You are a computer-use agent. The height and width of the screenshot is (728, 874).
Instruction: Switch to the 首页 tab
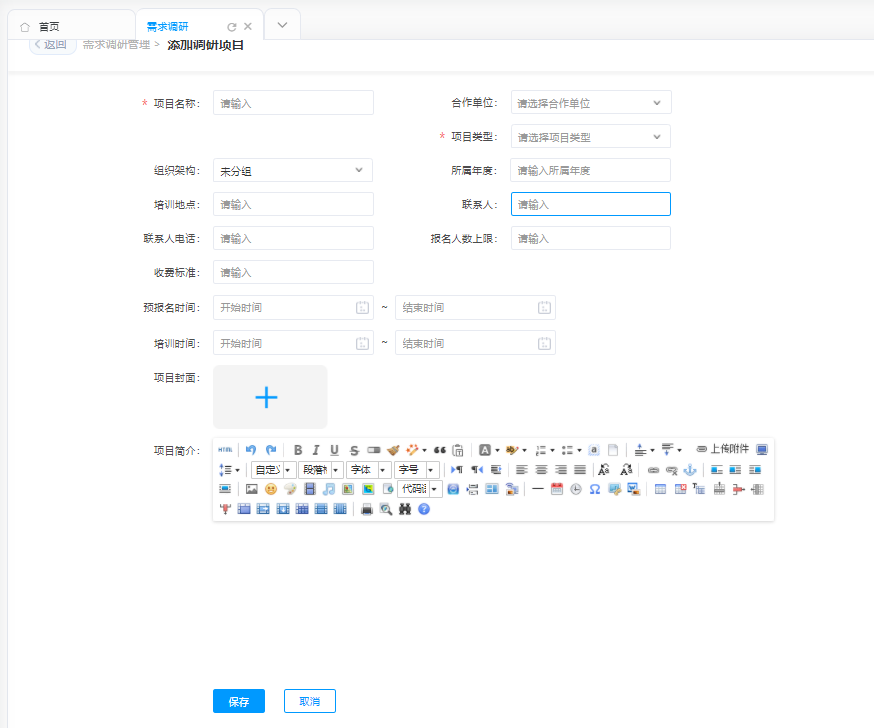[40, 27]
